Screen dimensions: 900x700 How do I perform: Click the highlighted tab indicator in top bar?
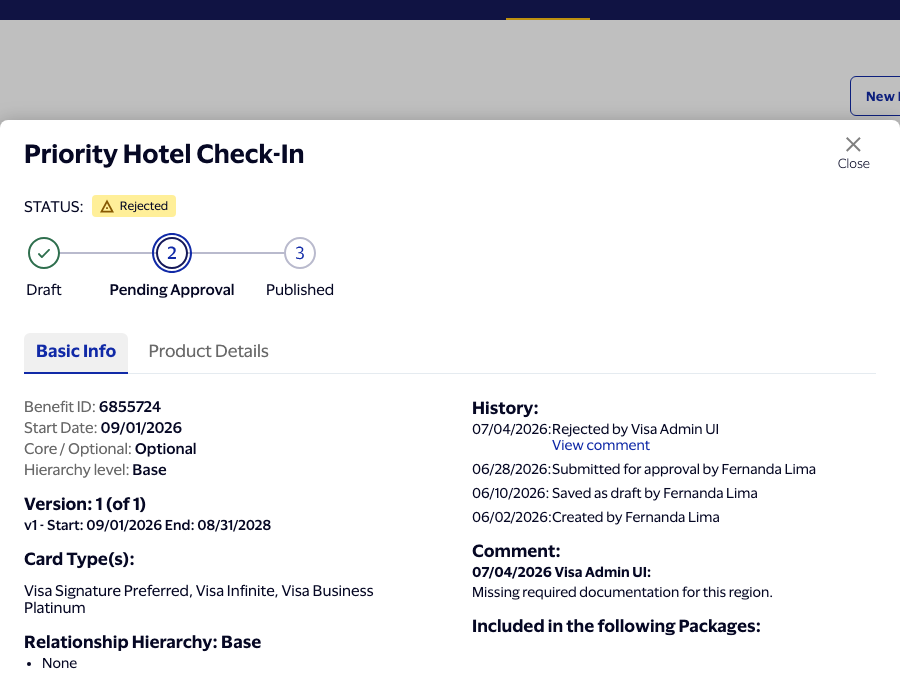(x=548, y=19)
